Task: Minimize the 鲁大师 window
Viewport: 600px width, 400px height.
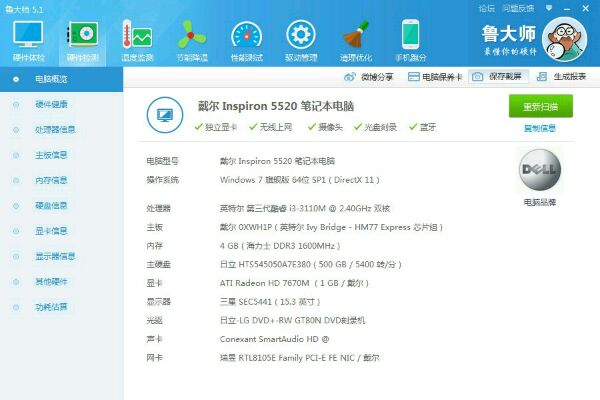Action: 567,8
